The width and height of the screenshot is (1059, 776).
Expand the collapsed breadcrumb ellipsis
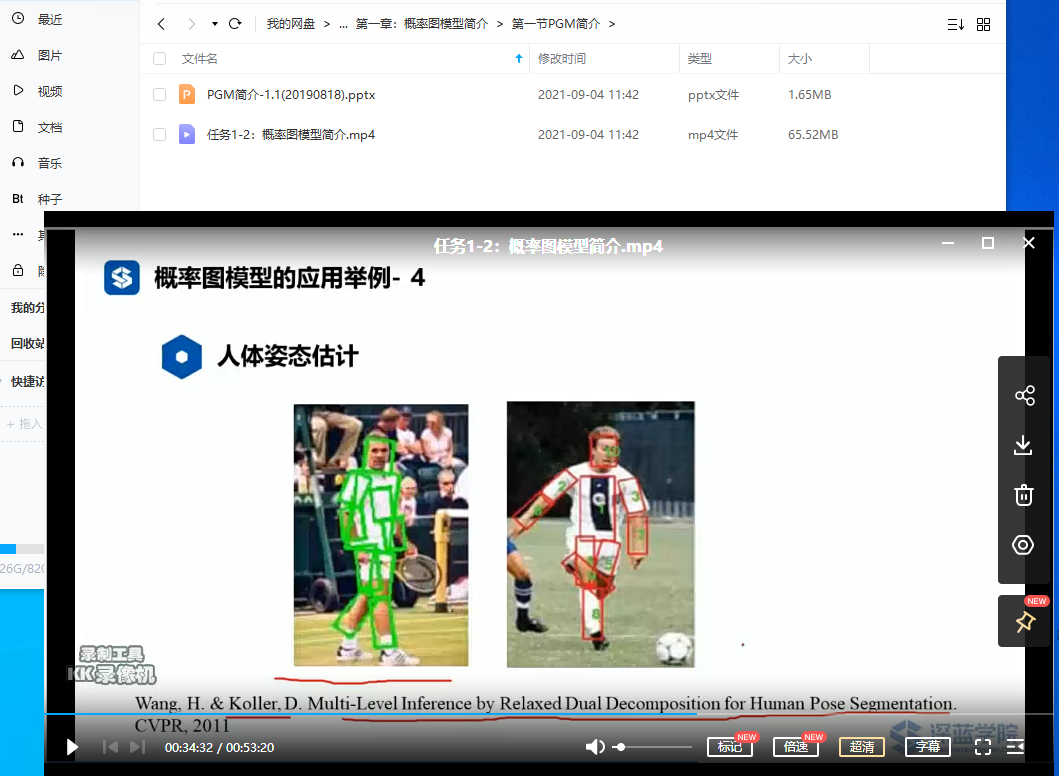[x=343, y=24]
